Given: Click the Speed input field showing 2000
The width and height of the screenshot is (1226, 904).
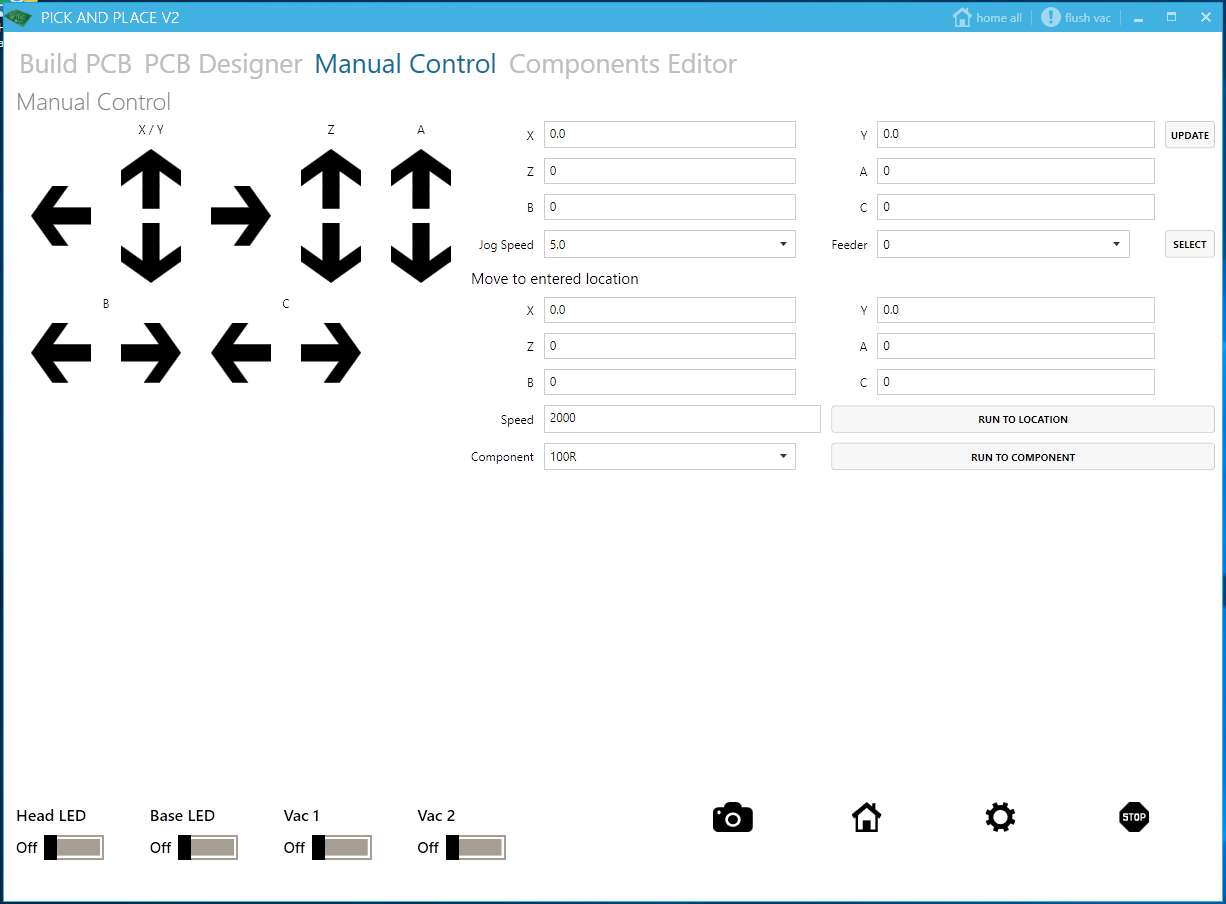Looking at the screenshot, I should coord(682,418).
